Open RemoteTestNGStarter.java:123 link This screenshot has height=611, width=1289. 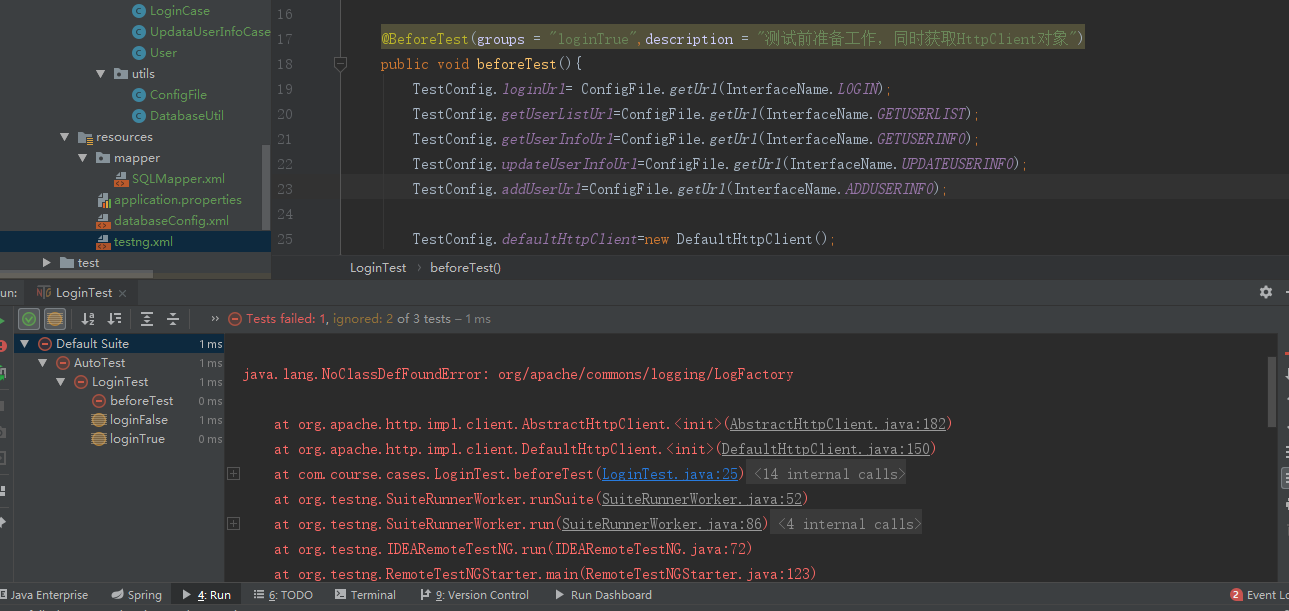pyautogui.click(x=696, y=574)
